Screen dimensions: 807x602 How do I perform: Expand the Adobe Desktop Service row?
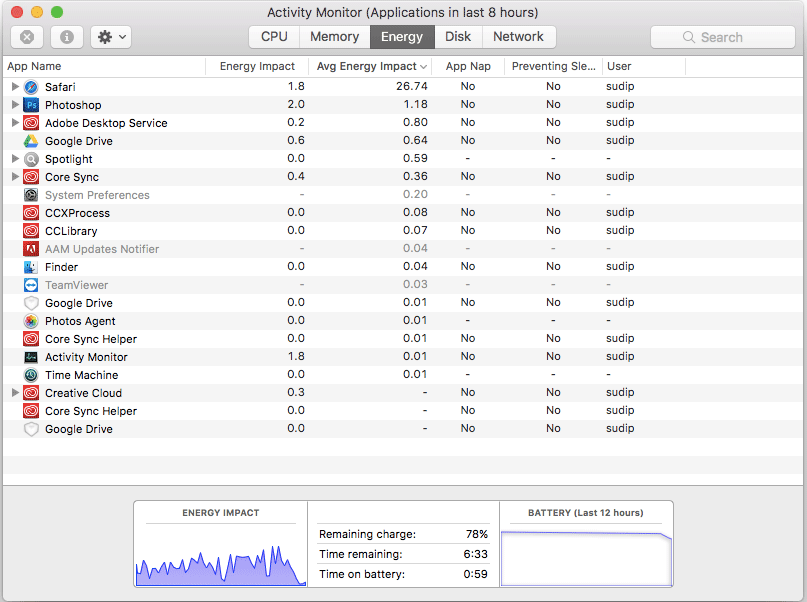(x=15, y=122)
